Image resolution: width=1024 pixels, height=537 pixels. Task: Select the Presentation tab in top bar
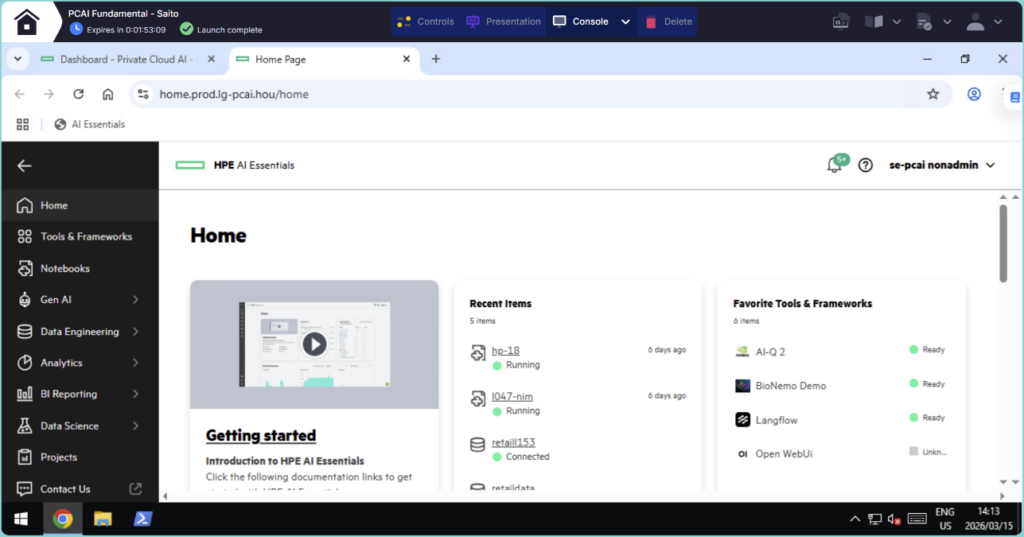[x=503, y=21]
